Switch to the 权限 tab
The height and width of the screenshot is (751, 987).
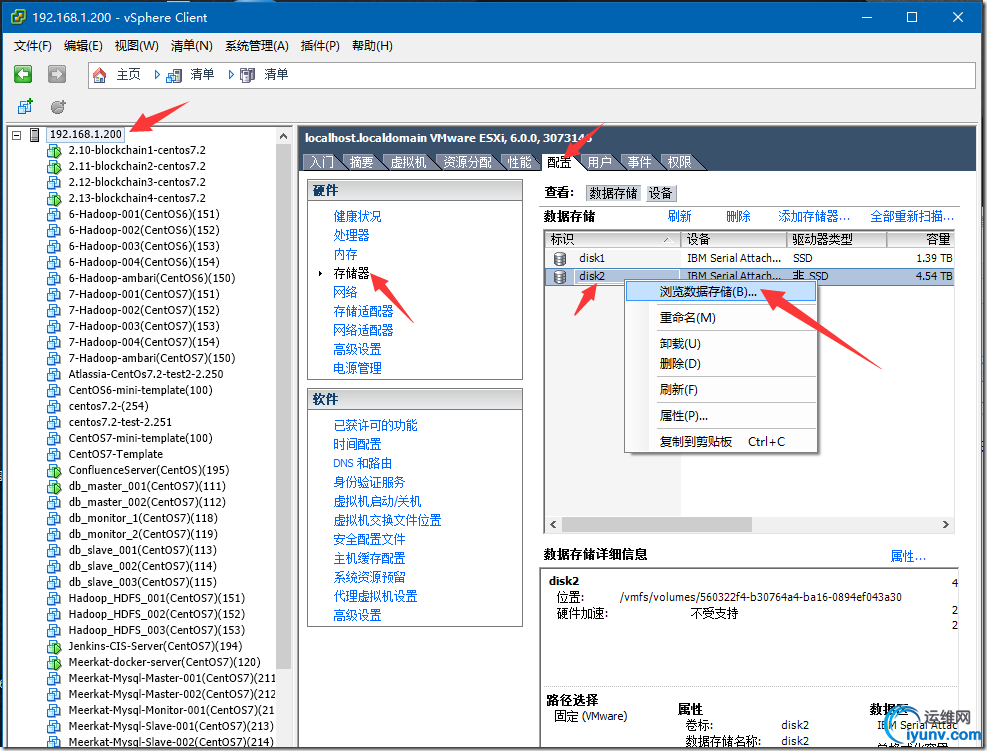679,162
